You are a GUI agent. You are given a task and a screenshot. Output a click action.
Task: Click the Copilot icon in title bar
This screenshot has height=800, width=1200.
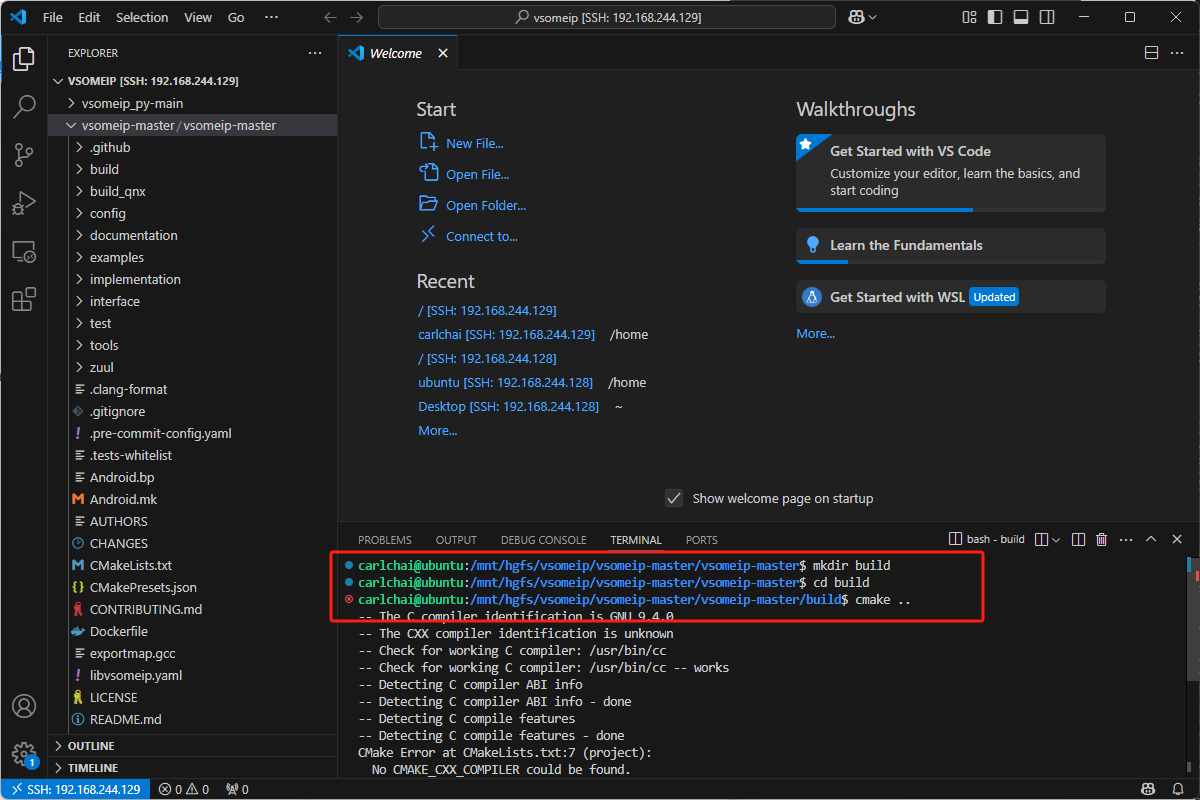coord(856,17)
